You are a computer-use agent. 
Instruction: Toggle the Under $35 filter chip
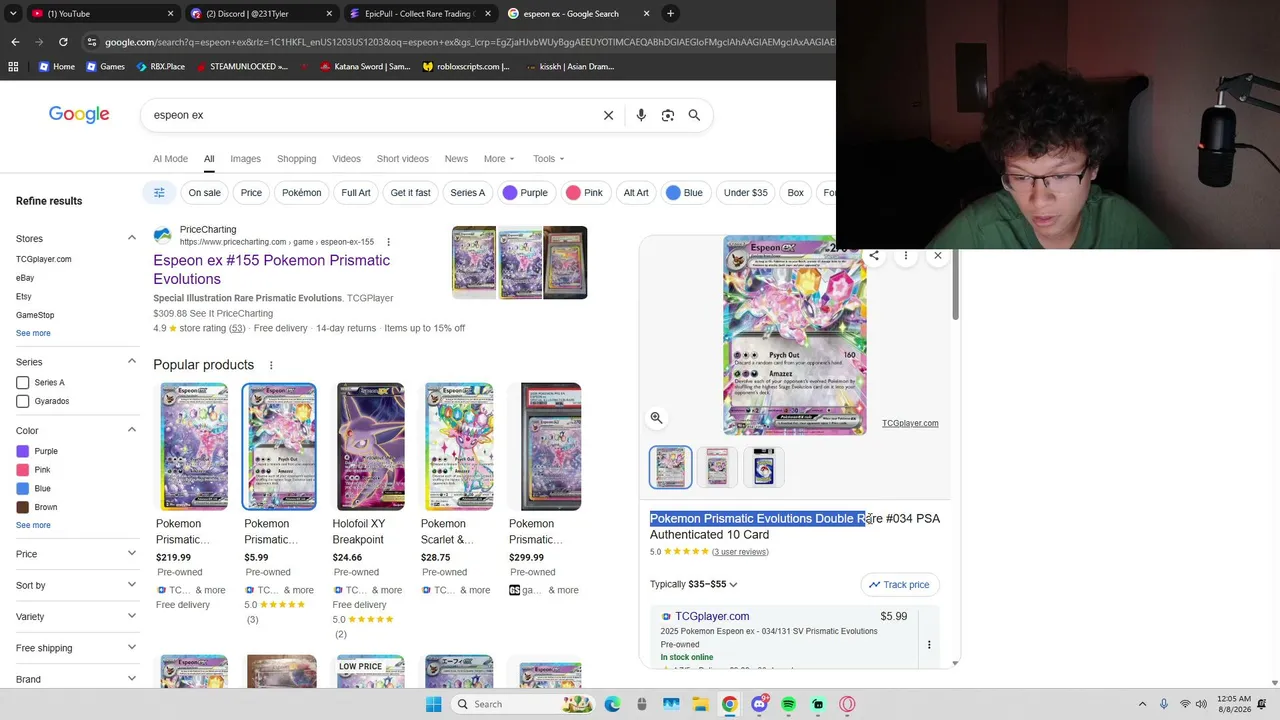pos(745,193)
